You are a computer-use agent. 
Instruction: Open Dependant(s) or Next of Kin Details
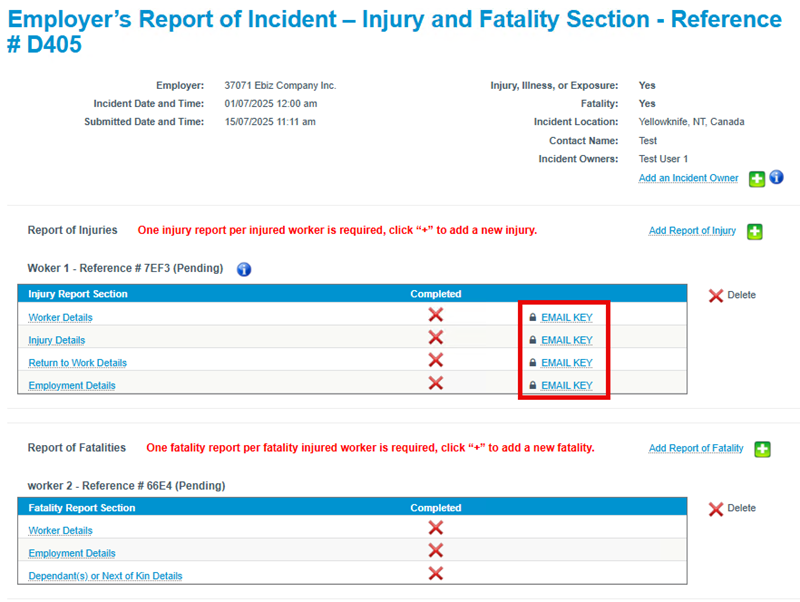coord(105,576)
